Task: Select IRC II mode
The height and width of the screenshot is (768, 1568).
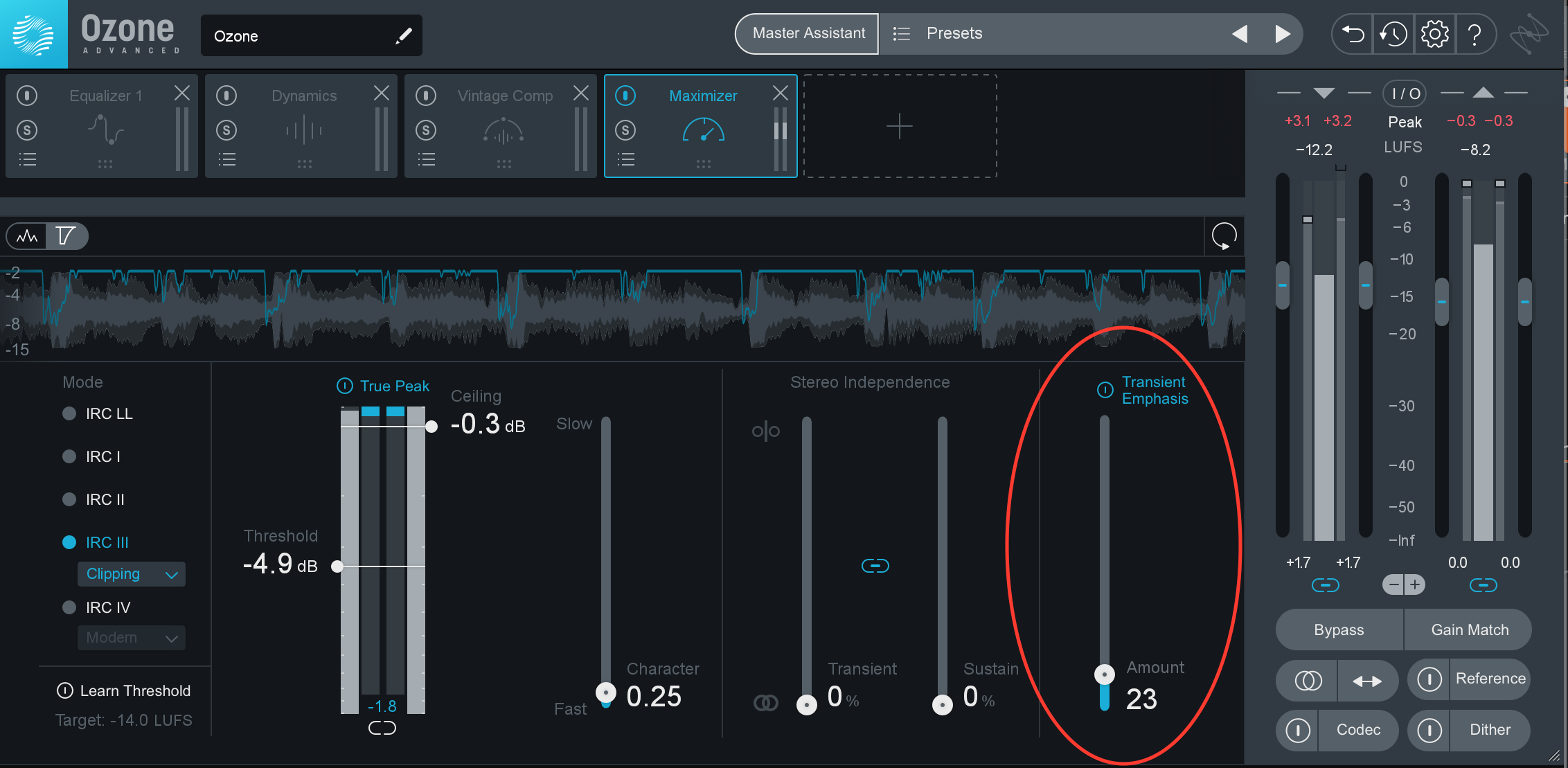Action: point(93,499)
